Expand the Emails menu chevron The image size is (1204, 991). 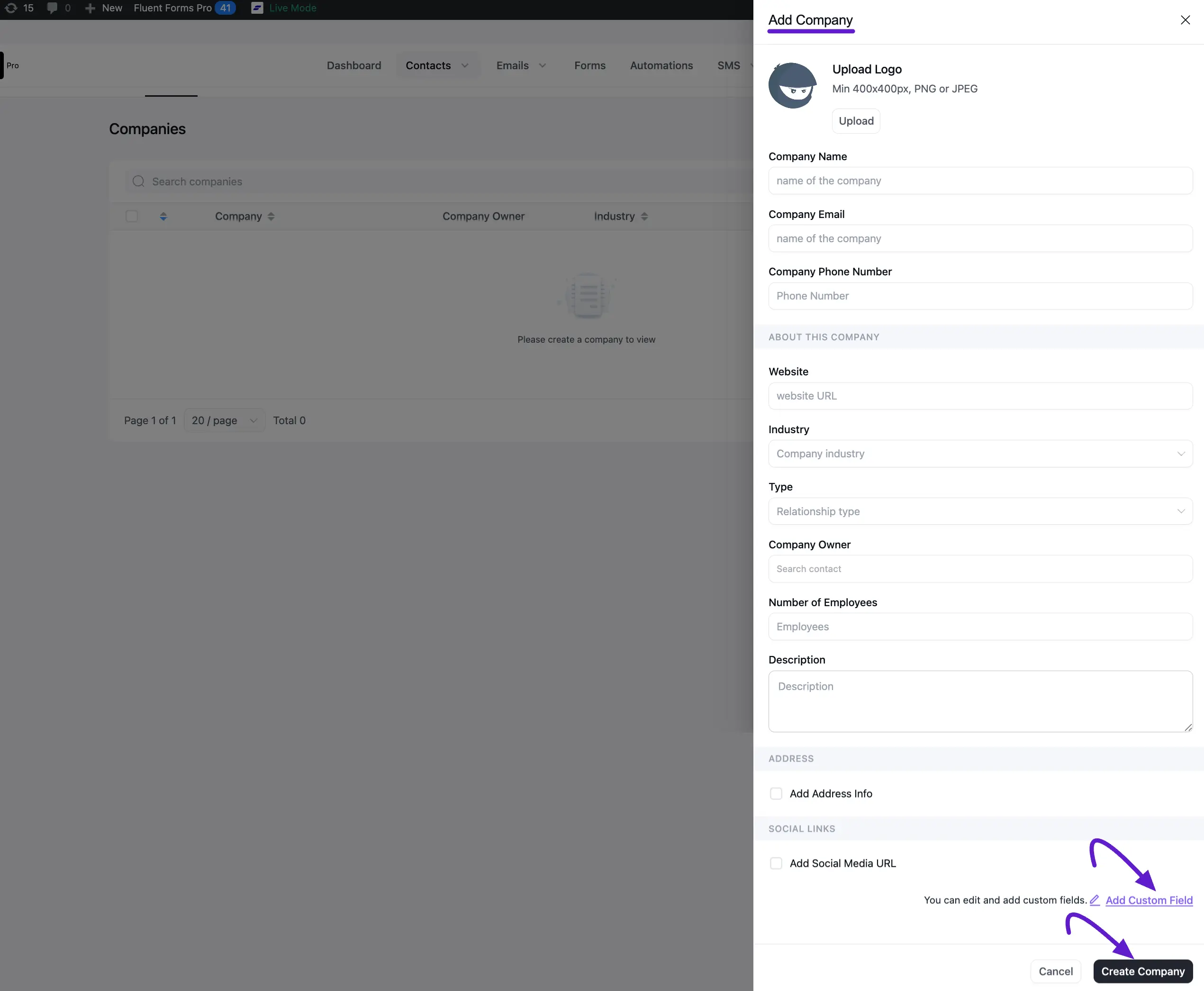point(543,66)
